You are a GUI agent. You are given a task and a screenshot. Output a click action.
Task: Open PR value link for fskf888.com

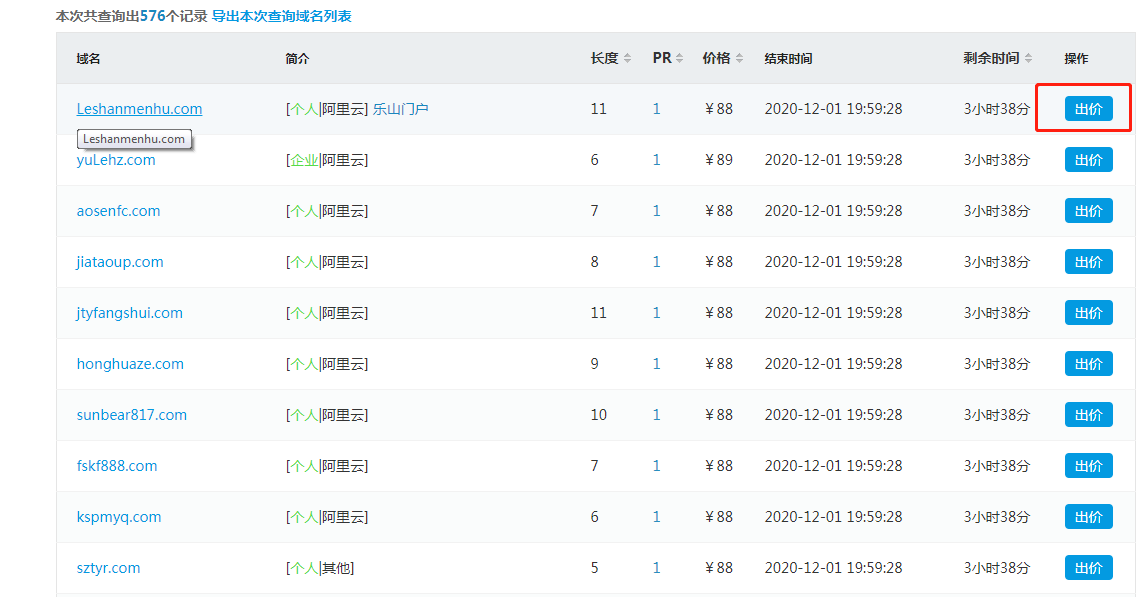[657, 466]
